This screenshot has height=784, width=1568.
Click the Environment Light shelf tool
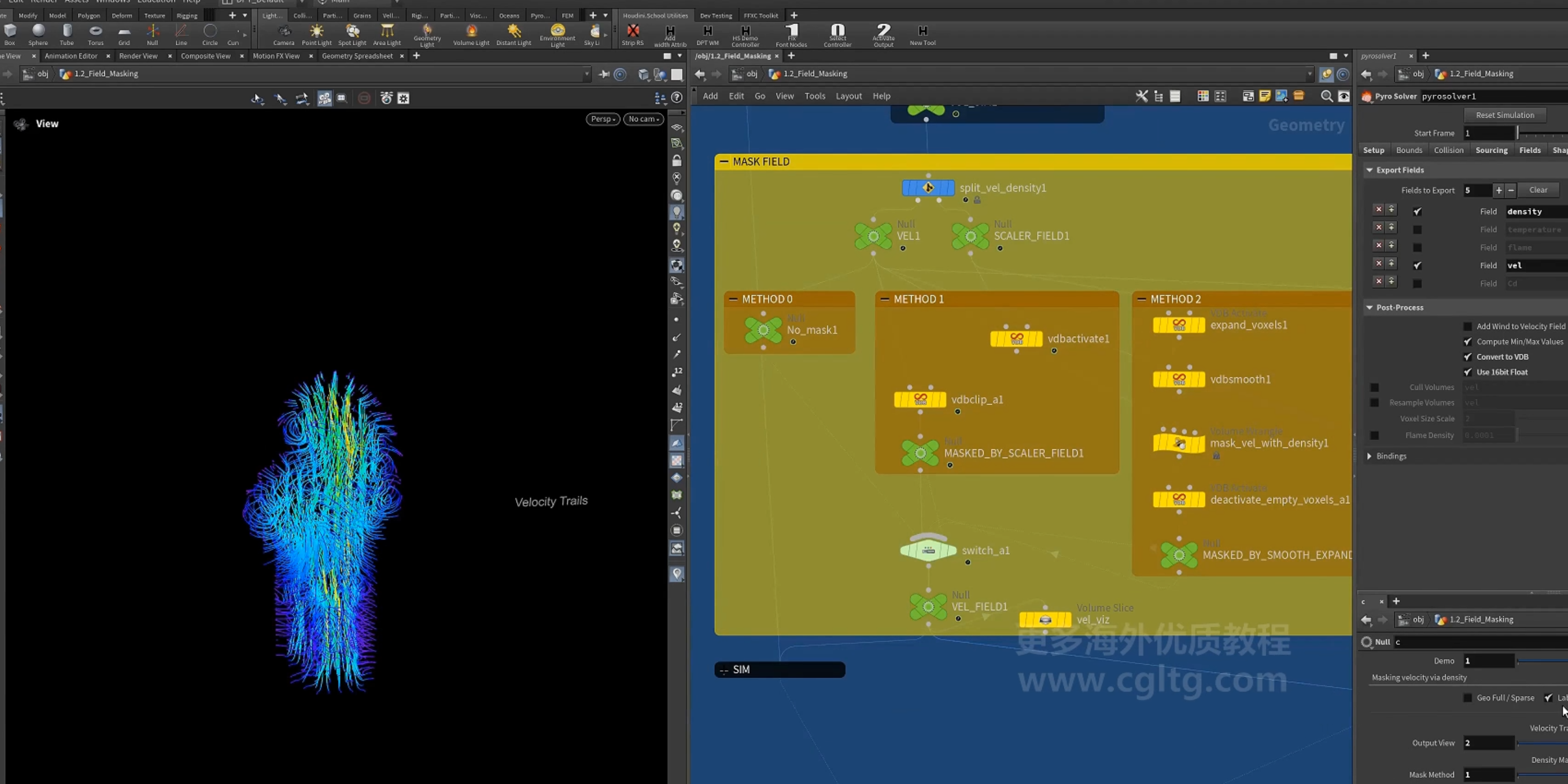coord(557,35)
